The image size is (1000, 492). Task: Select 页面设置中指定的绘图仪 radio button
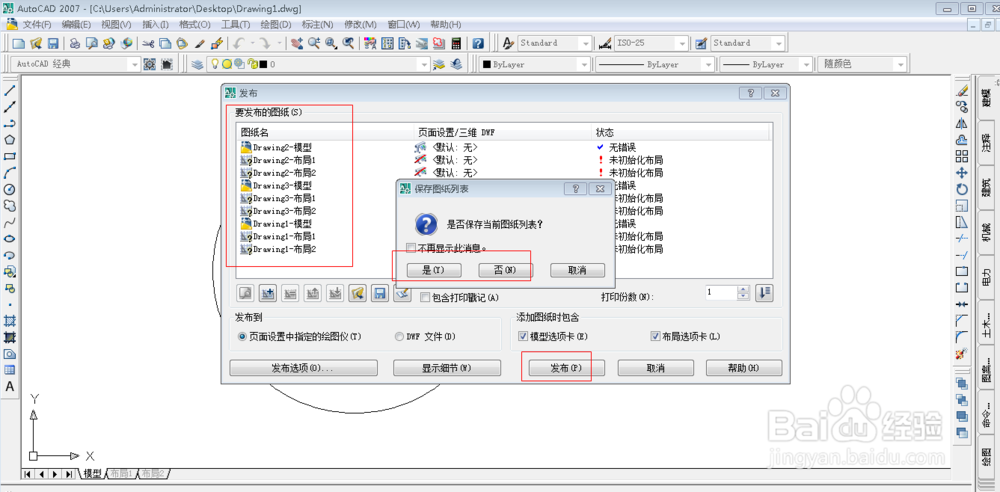point(242,336)
